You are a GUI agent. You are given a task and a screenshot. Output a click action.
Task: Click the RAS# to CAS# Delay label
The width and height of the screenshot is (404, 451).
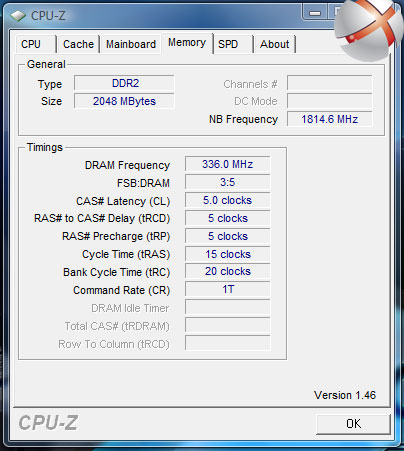click(x=102, y=218)
